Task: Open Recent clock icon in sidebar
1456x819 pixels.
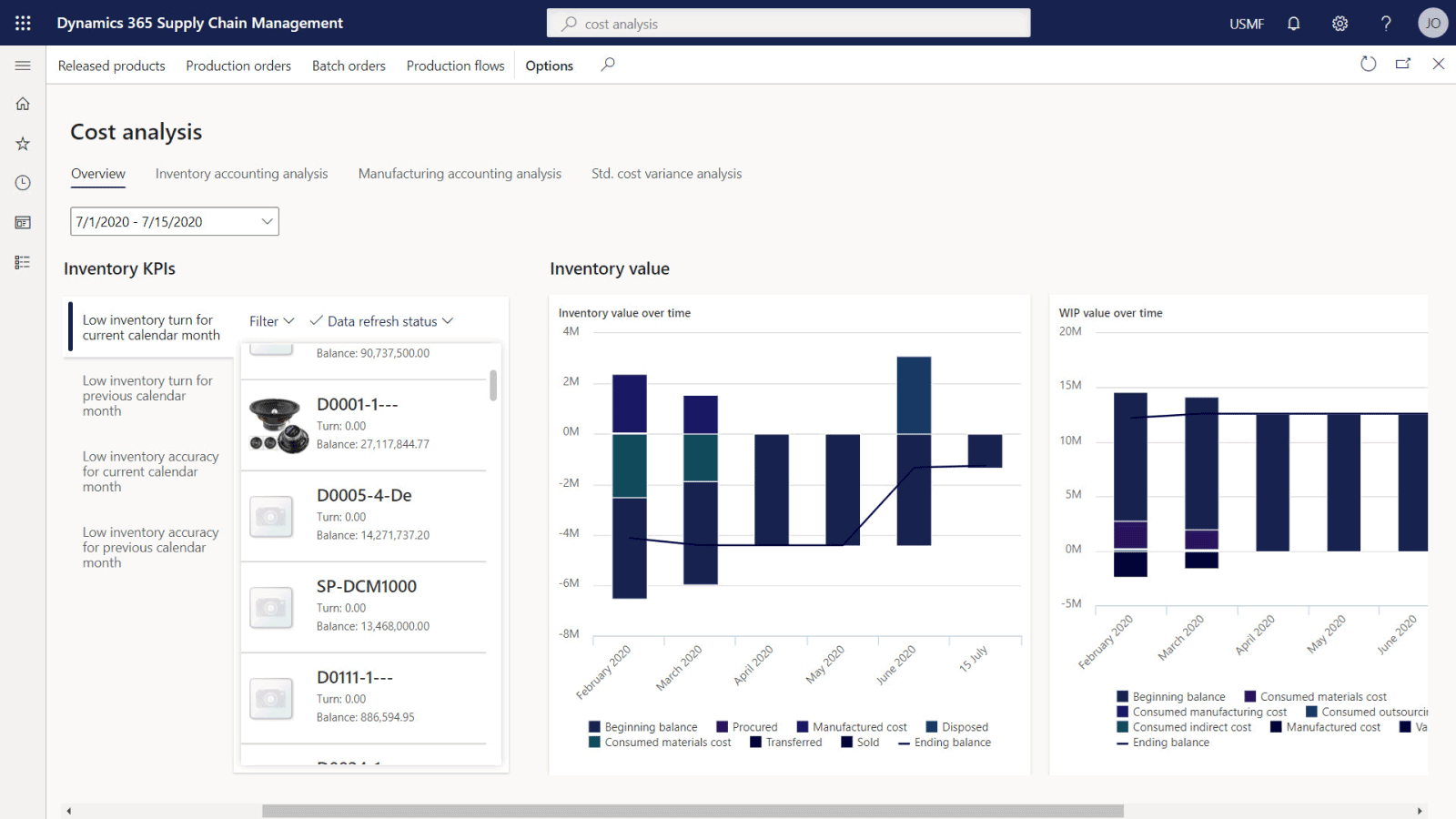Action: [x=23, y=183]
